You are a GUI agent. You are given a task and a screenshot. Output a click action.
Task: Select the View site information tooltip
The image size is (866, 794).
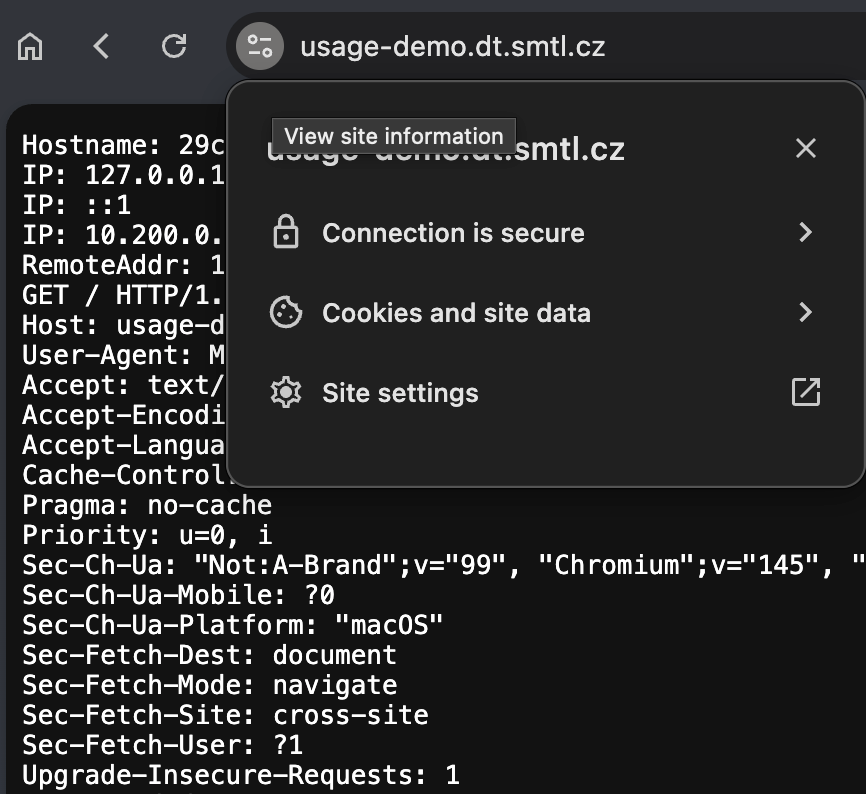pos(393,136)
